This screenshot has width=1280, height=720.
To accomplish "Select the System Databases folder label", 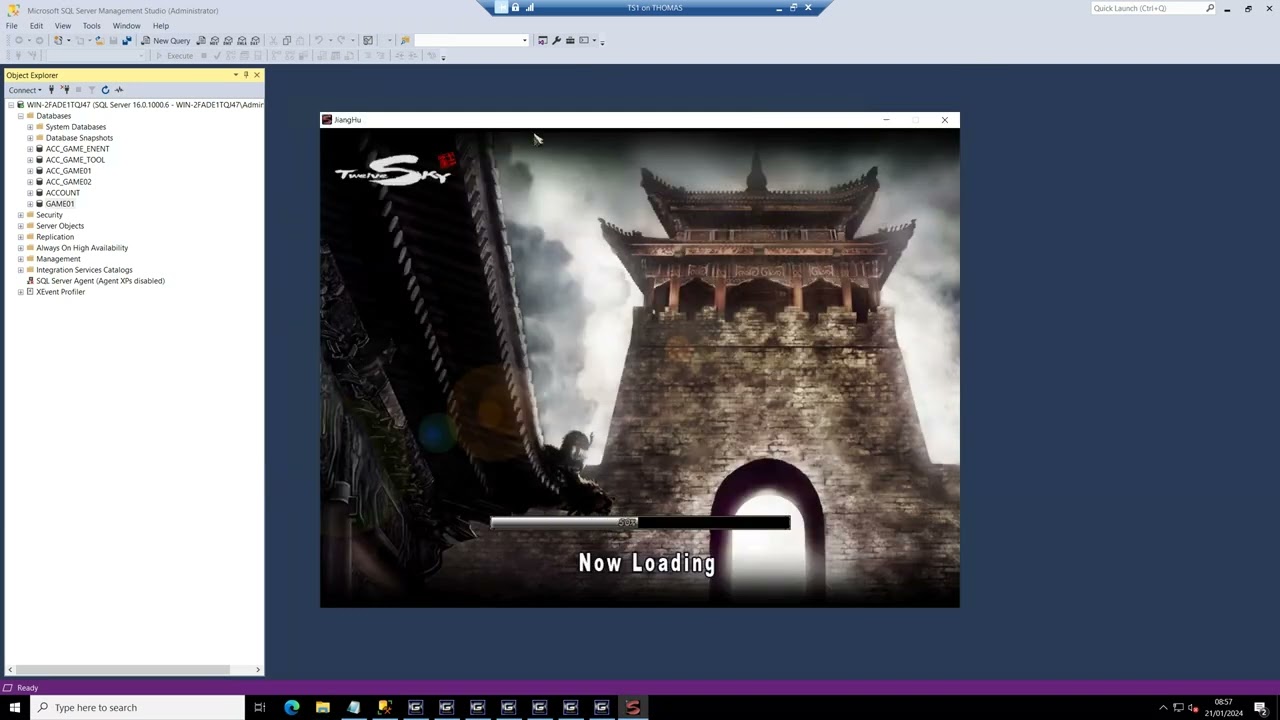I will pos(76,127).
